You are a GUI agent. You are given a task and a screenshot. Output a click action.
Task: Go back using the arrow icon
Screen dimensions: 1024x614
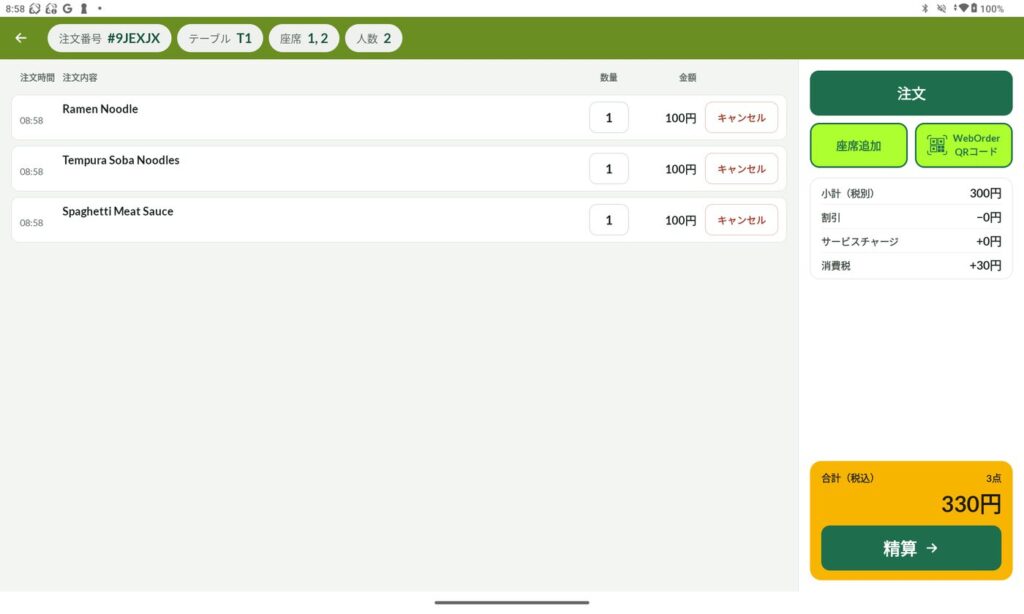(21, 38)
